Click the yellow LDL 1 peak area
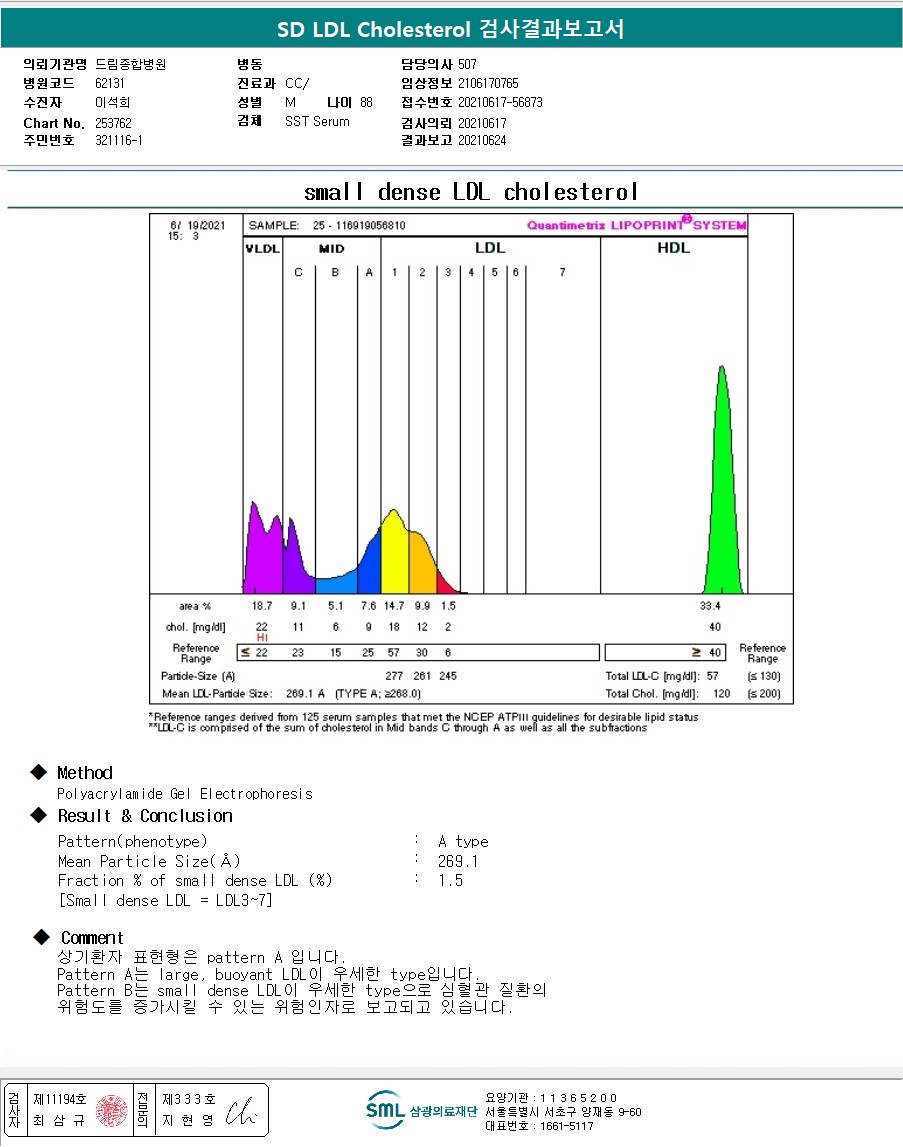903x1147 pixels. pyautogui.click(x=394, y=552)
